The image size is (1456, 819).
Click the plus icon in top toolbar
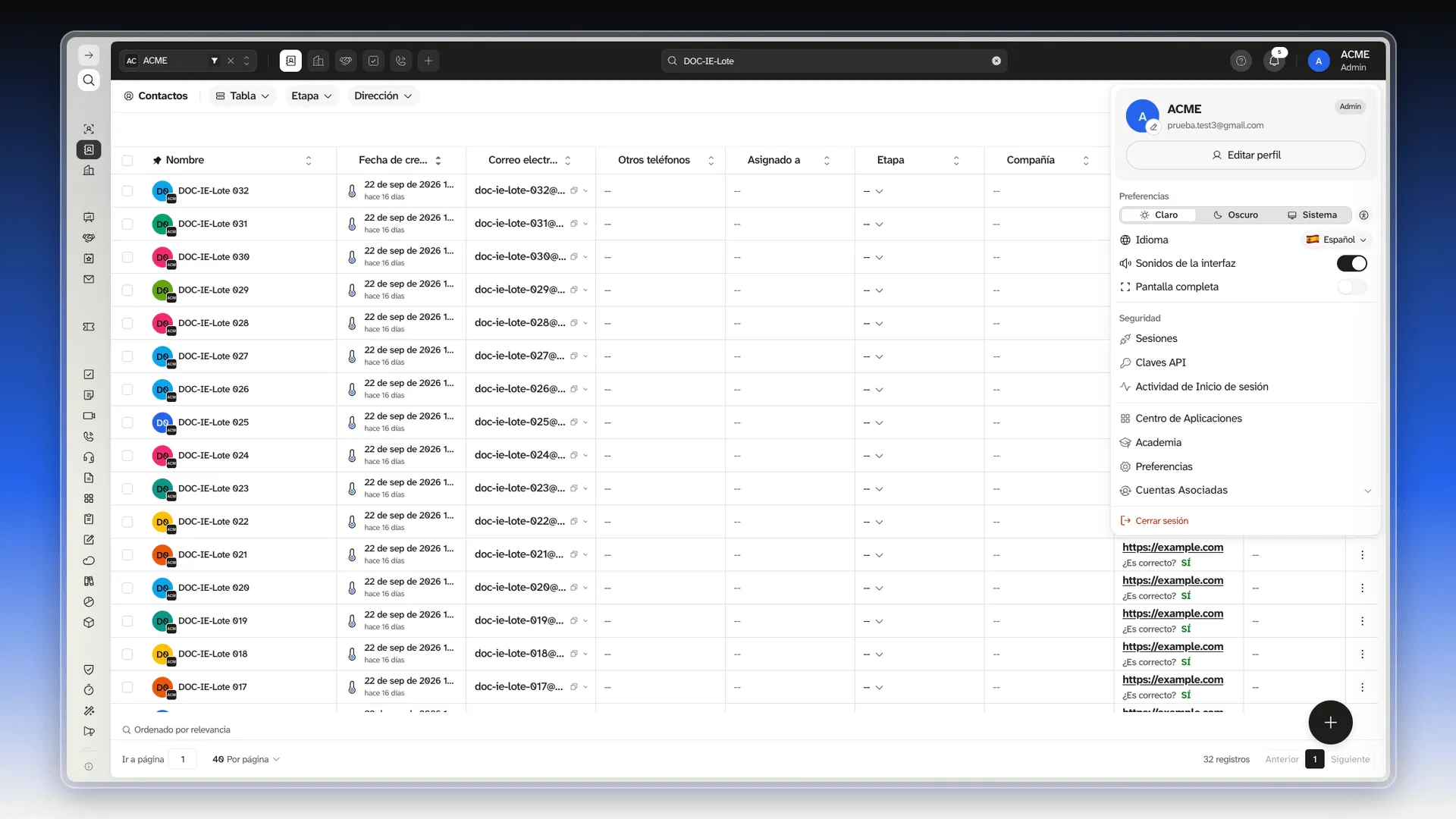(x=428, y=61)
